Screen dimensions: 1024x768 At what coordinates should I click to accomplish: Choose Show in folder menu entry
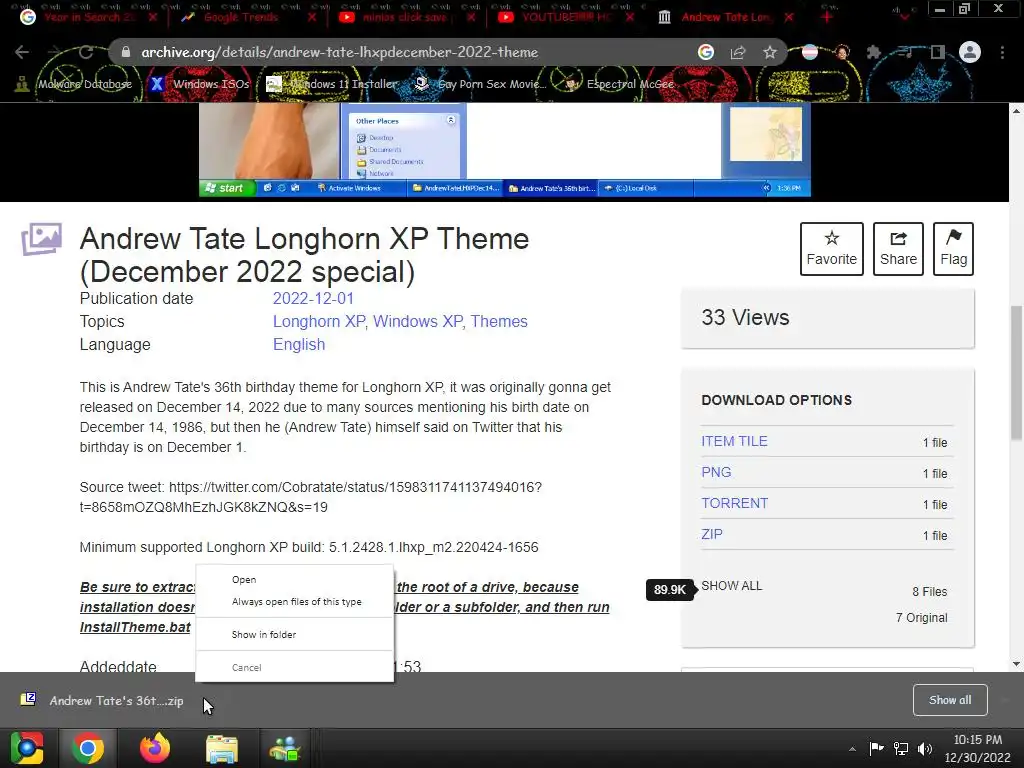pos(295,634)
